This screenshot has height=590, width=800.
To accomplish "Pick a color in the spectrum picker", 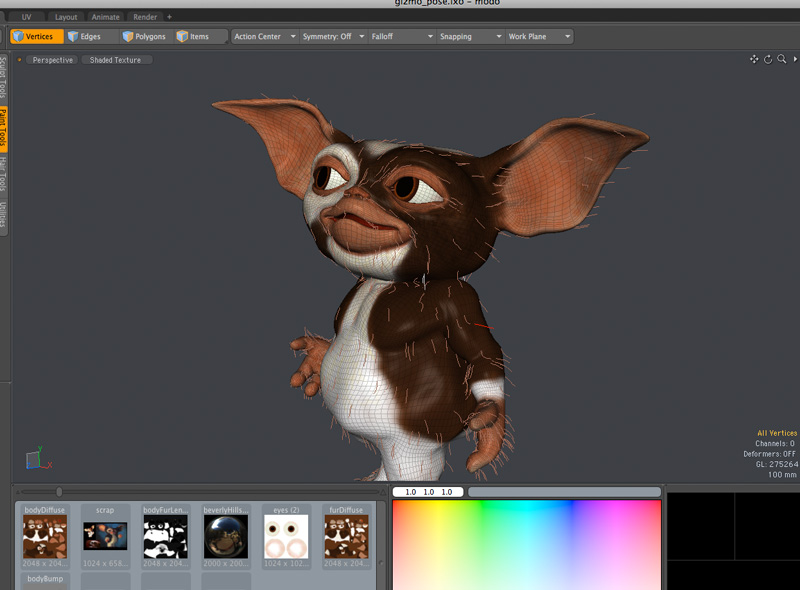I will click(x=527, y=545).
